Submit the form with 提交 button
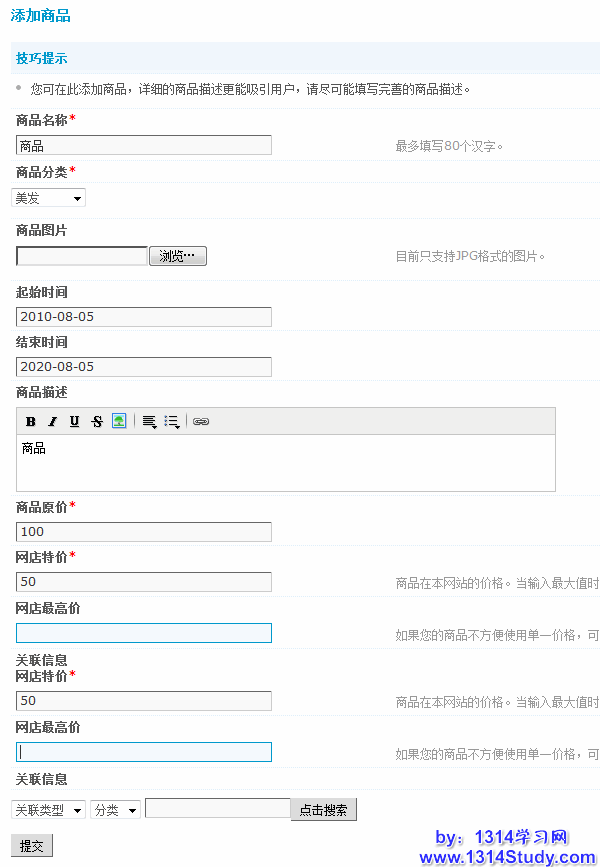 tap(31, 846)
